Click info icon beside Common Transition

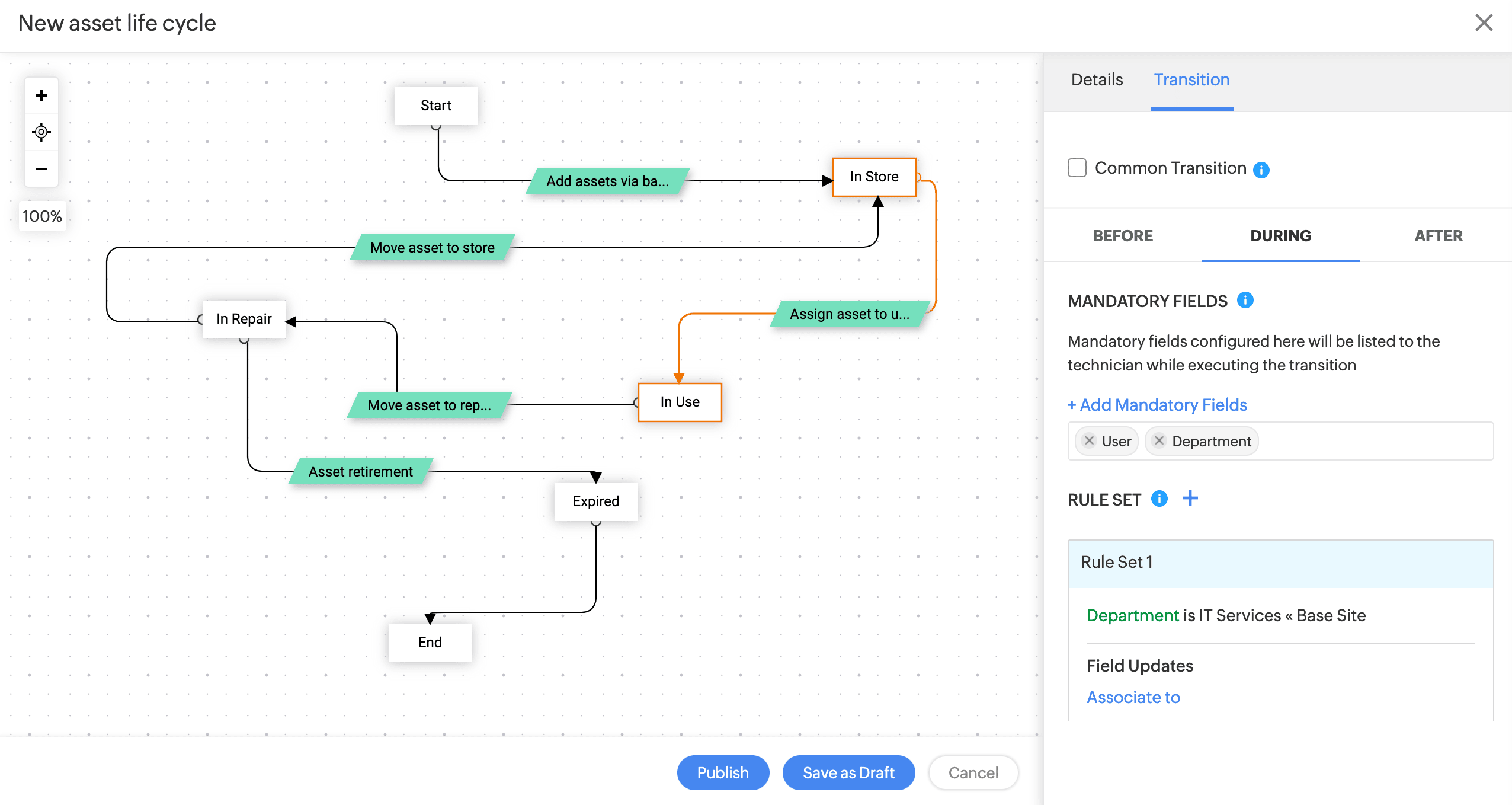pyautogui.click(x=1261, y=170)
